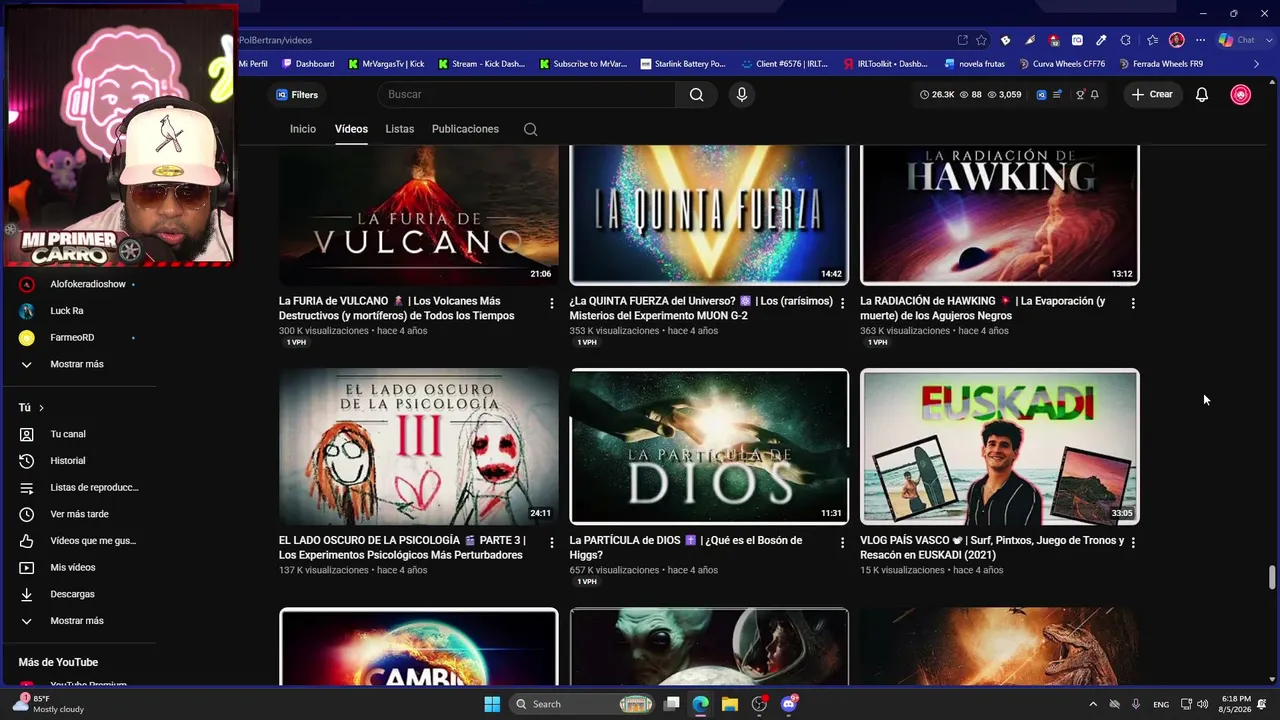Click the YouTube search magnifier button
The image size is (1280, 720).
coord(696,95)
